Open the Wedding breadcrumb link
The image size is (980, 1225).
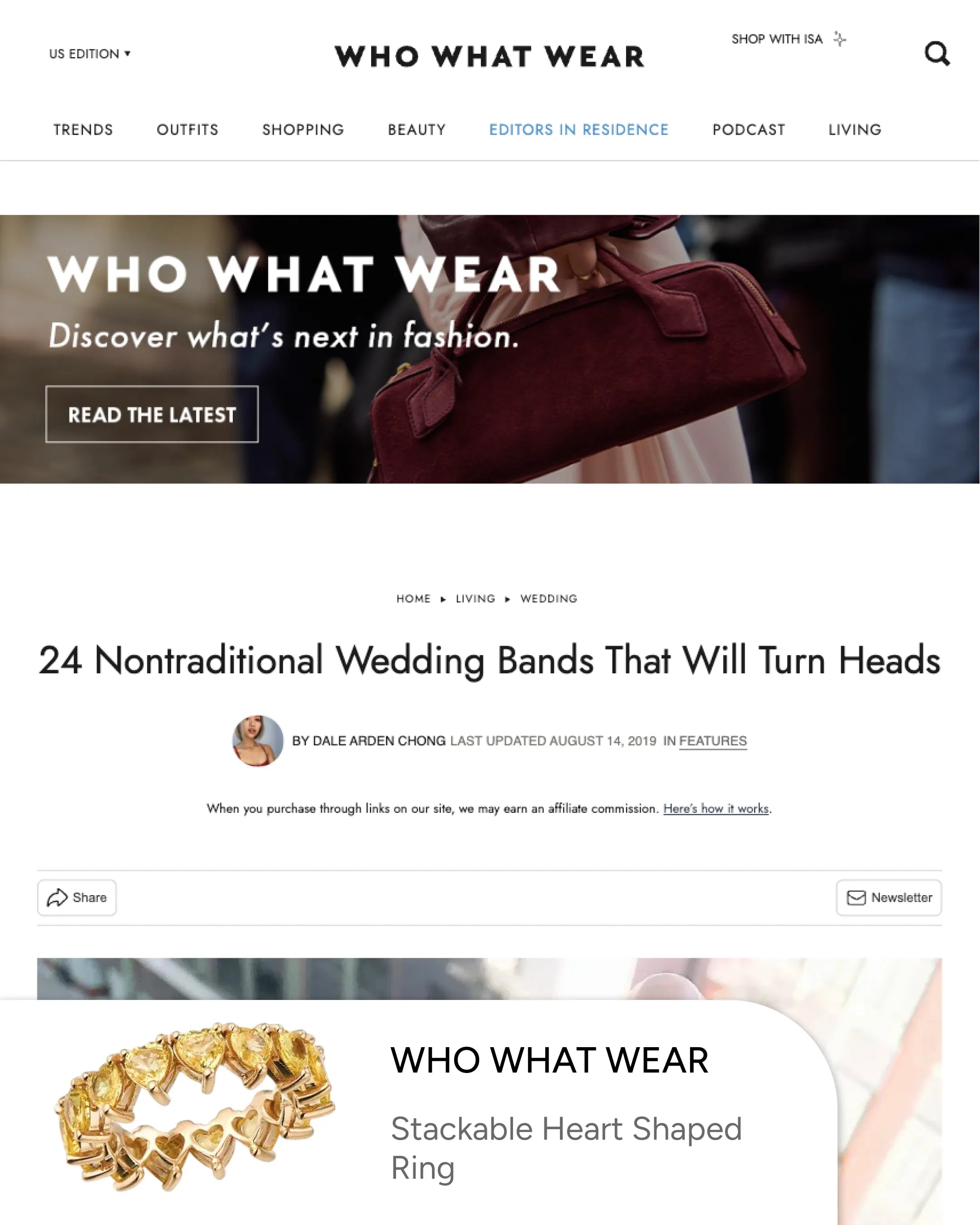pyautogui.click(x=549, y=598)
